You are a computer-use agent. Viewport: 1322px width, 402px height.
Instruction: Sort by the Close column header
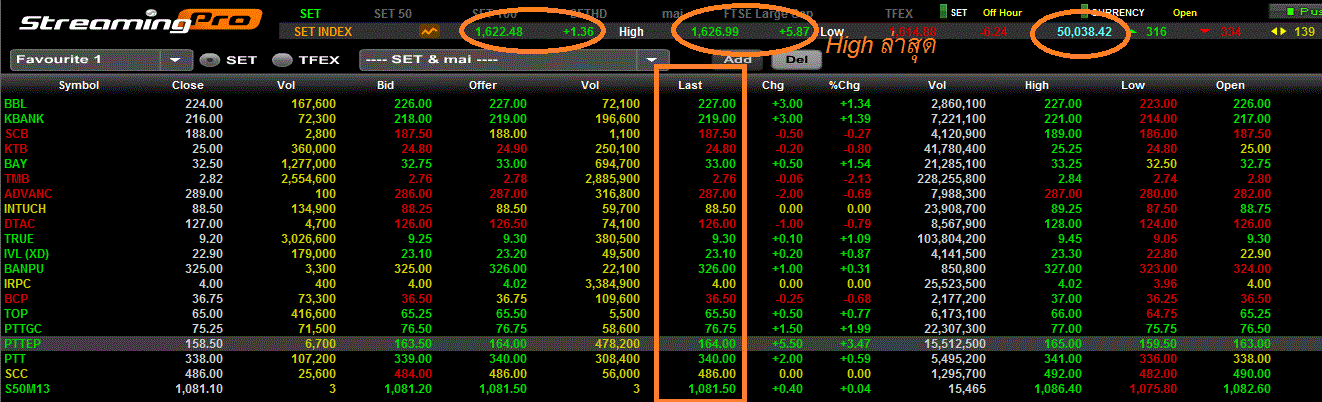click(188, 85)
